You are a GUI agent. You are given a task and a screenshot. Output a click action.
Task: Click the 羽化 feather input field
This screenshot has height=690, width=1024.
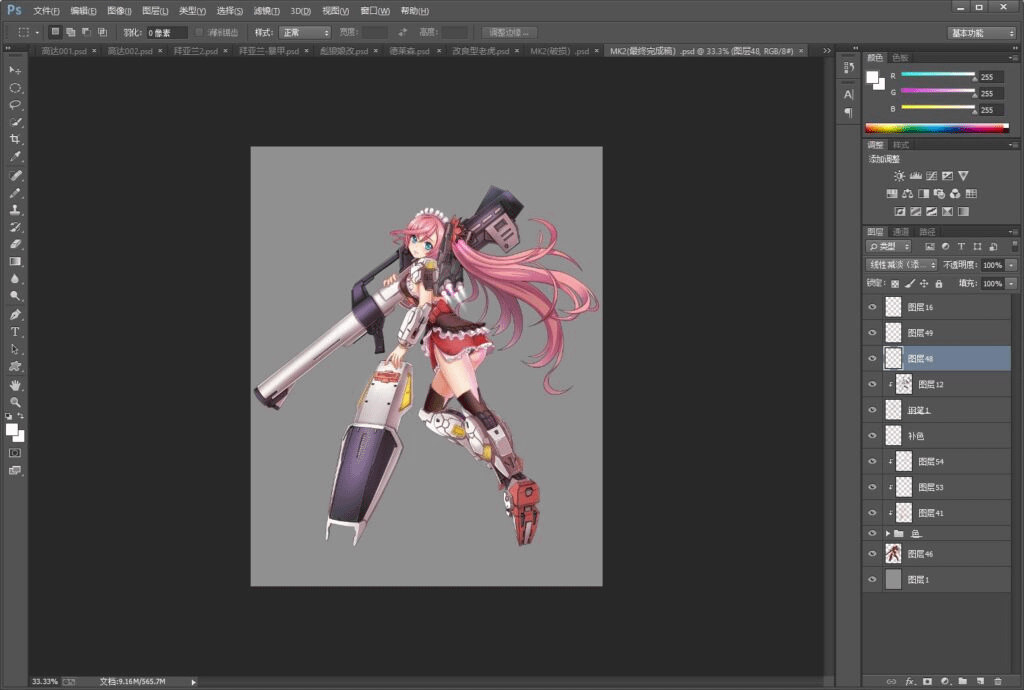click(167, 33)
